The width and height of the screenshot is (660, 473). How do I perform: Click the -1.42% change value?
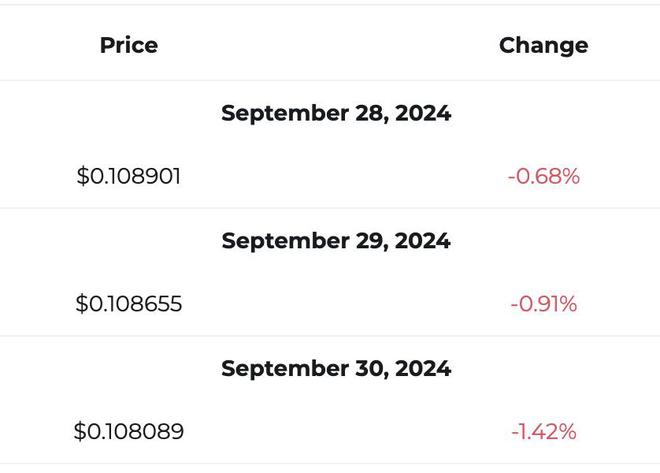[543, 431]
